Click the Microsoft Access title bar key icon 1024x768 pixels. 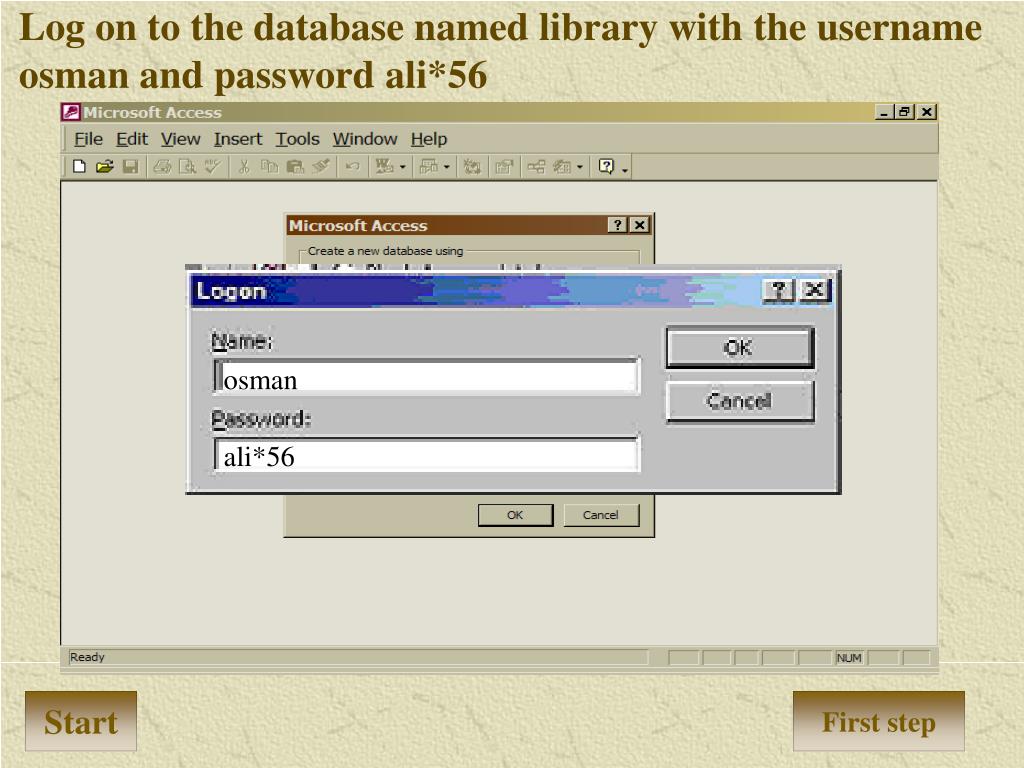[x=71, y=112]
